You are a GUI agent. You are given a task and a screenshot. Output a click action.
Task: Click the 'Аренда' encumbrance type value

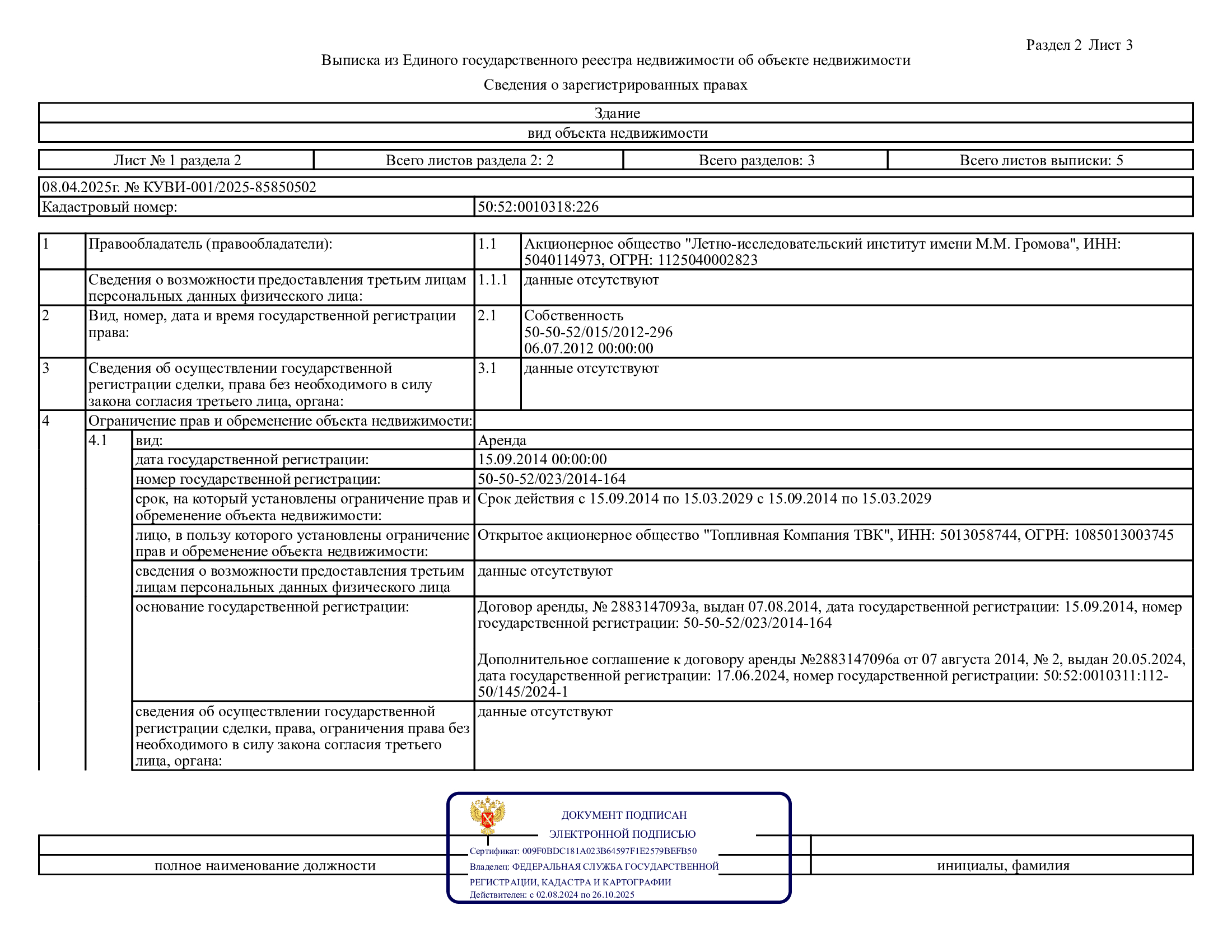point(502,441)
